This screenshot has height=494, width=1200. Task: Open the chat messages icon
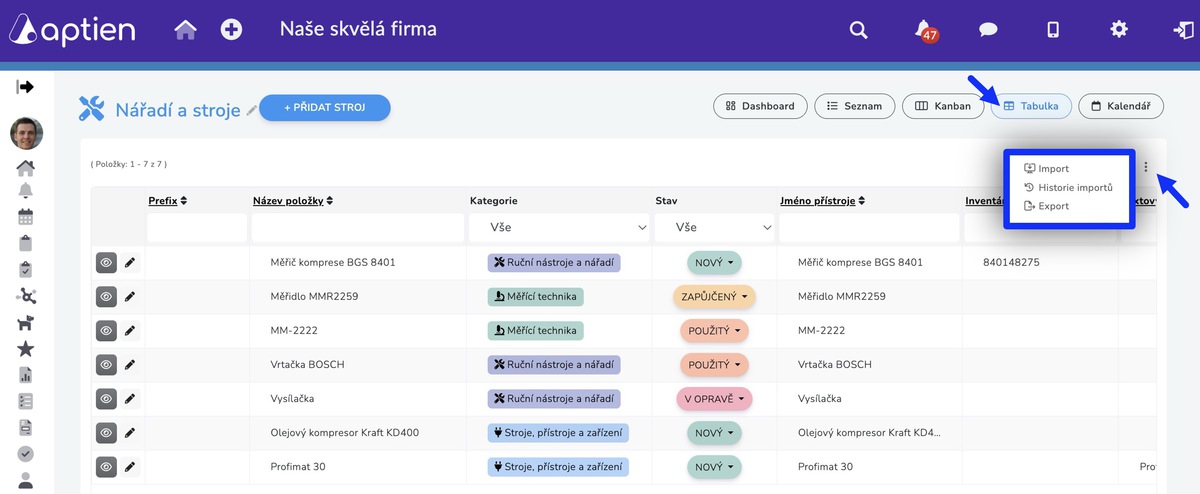988,30
